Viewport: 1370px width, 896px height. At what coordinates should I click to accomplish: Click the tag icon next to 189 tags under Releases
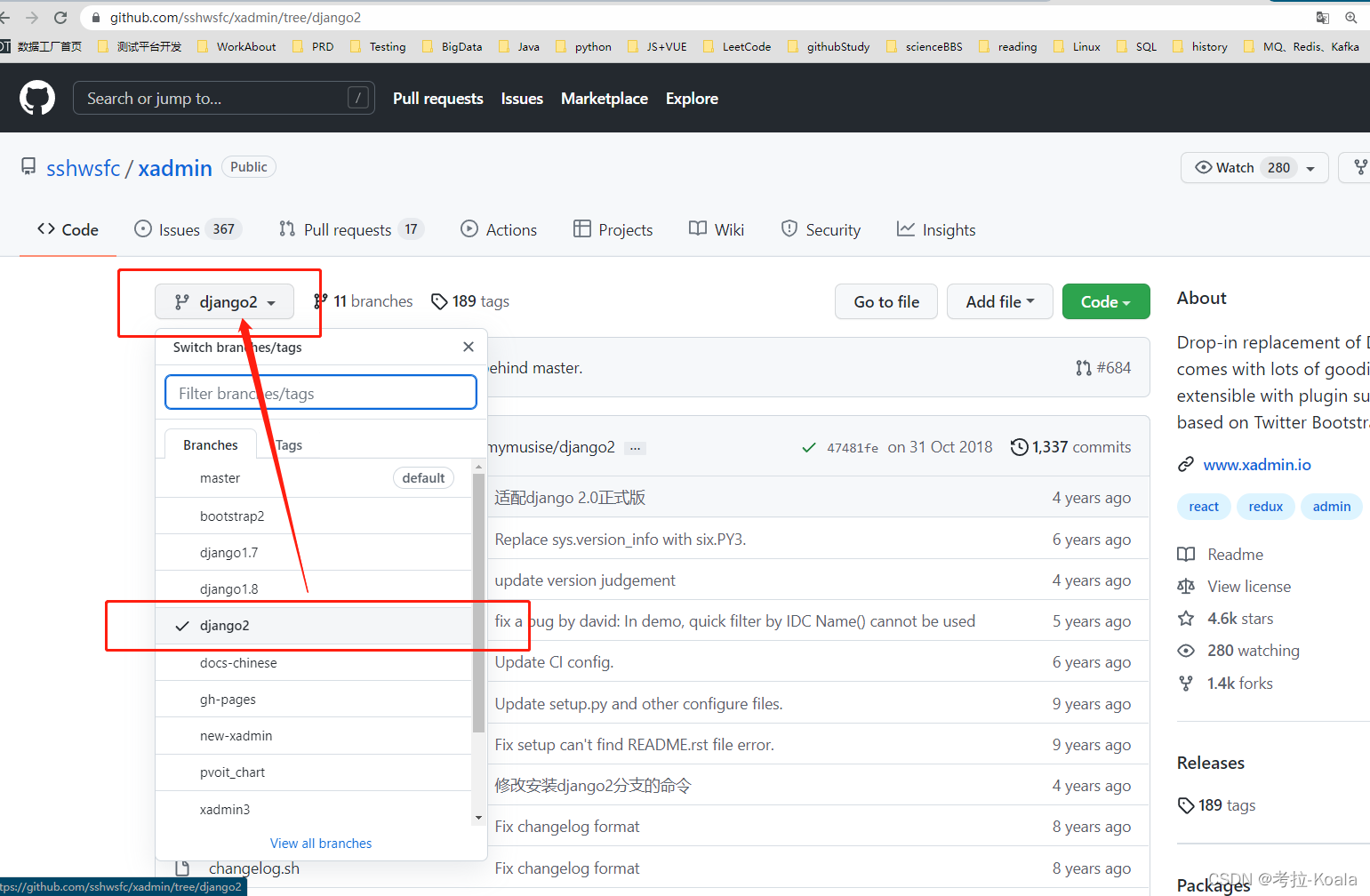tap(1186, 805)
